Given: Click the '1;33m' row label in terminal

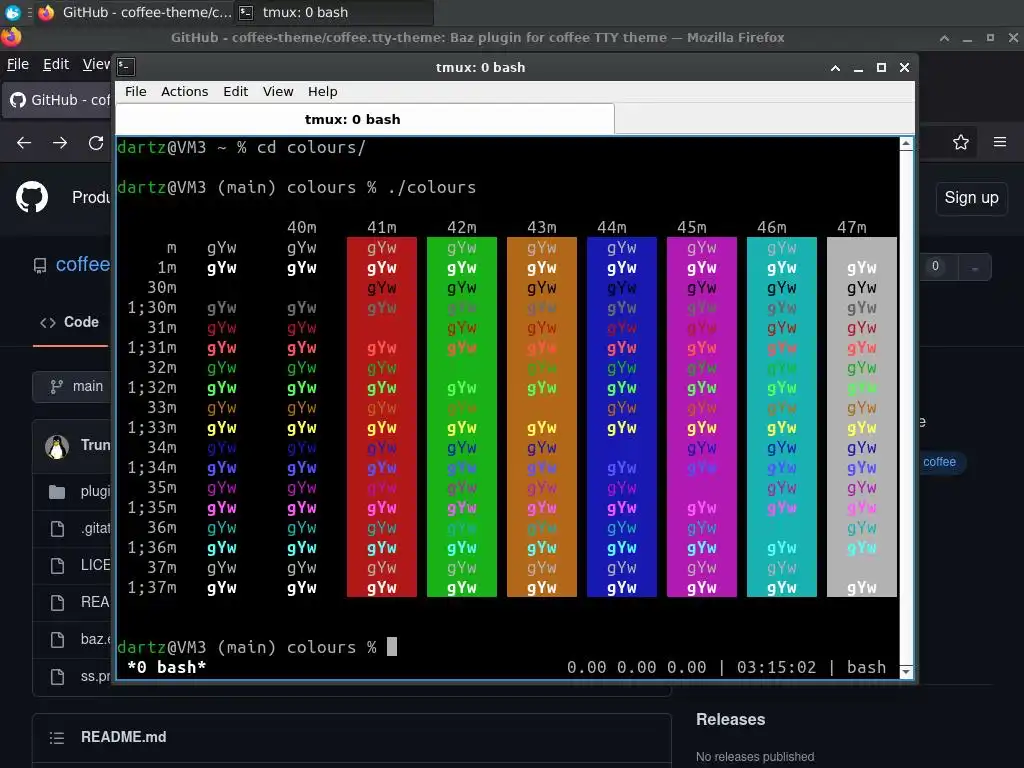Looking at the screenshot, I should [152, 428].
